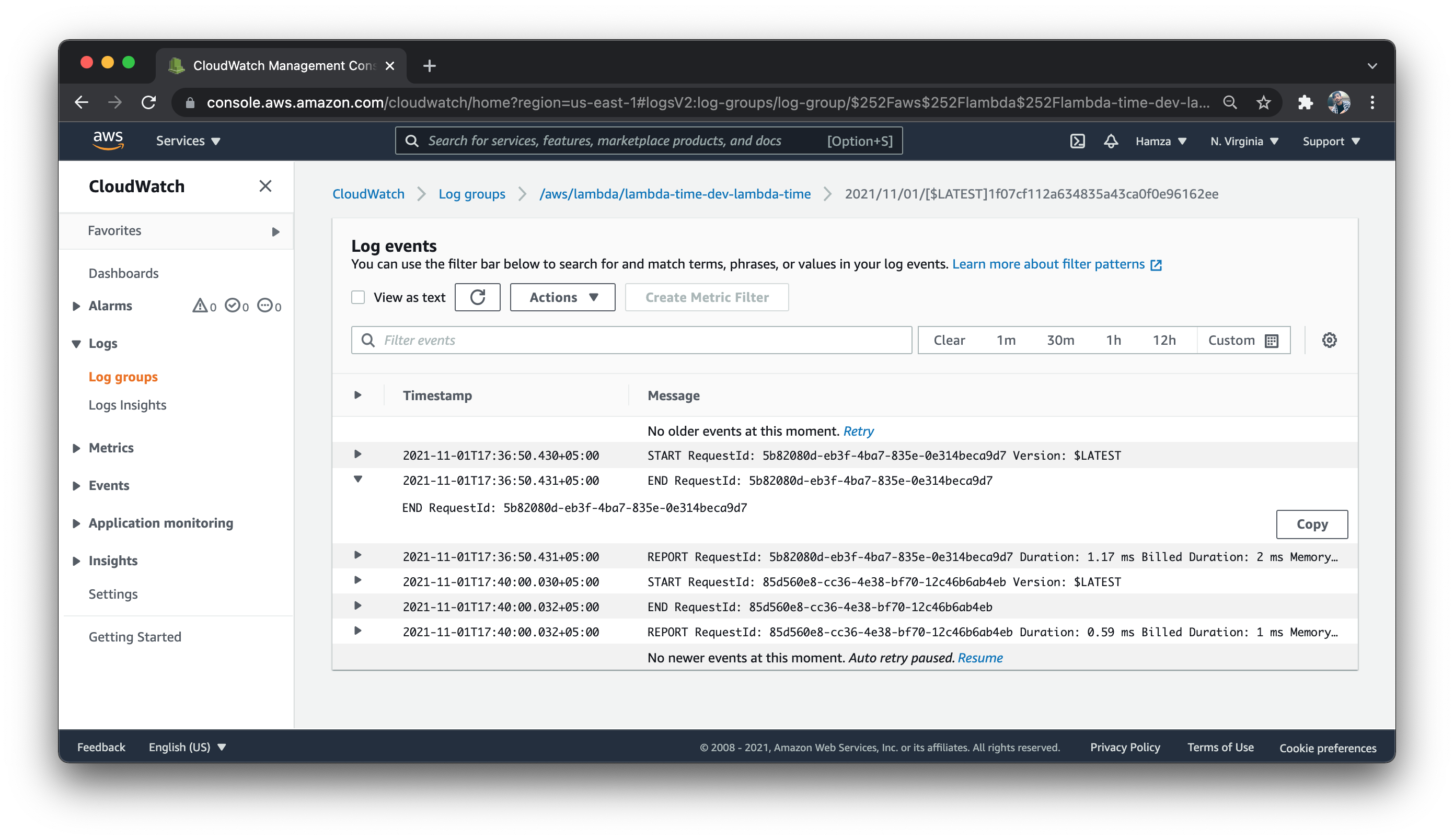Open the Hamza account dropdown
This screenshot has height=840, width=1454.
click(x=1160, y=141)
